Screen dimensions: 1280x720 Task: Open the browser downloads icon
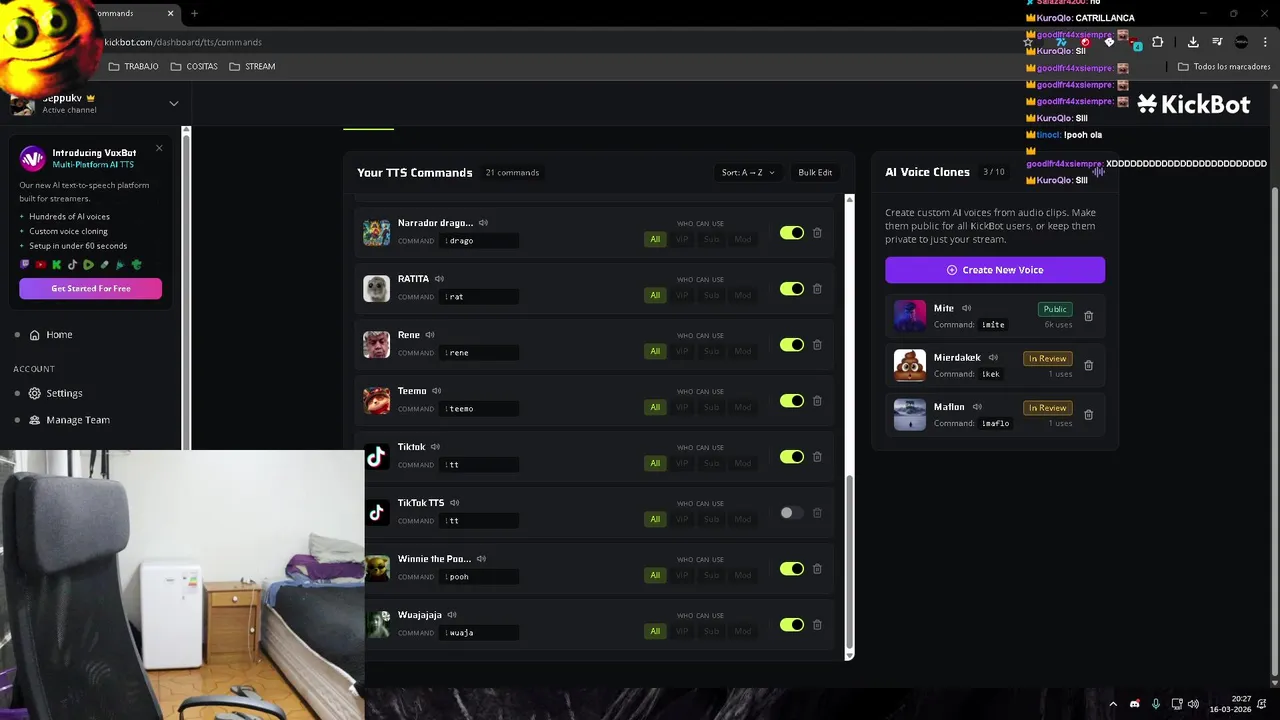click(x=1193, y=42)
